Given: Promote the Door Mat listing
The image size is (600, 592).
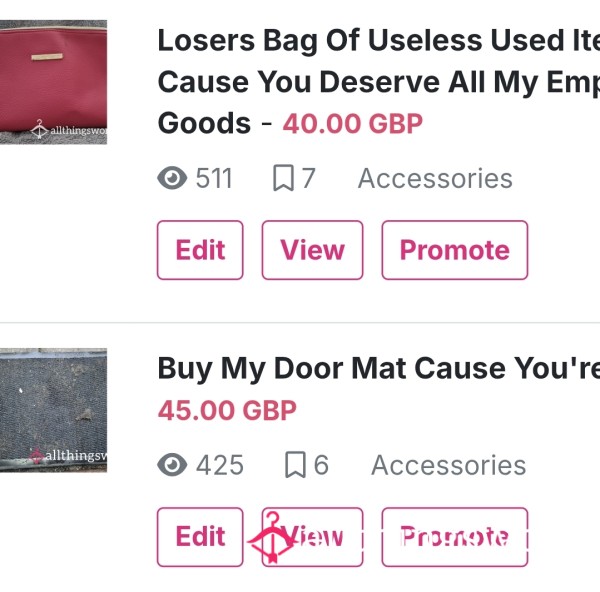Looking at the screenshot, I should 455,537.
